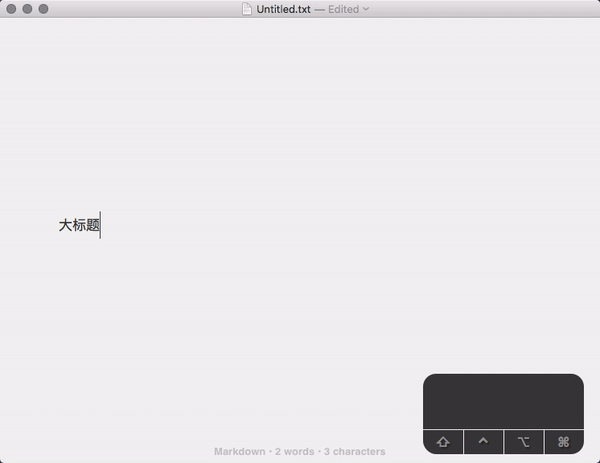Click the Shift key icon in overlay

point(443,442)
